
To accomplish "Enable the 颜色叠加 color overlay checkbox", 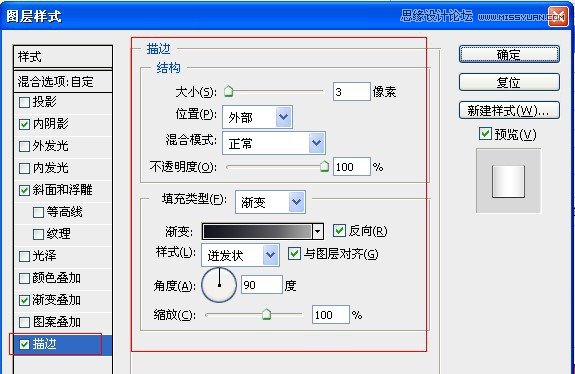I will pyautogui.click(x=24, y=278).
